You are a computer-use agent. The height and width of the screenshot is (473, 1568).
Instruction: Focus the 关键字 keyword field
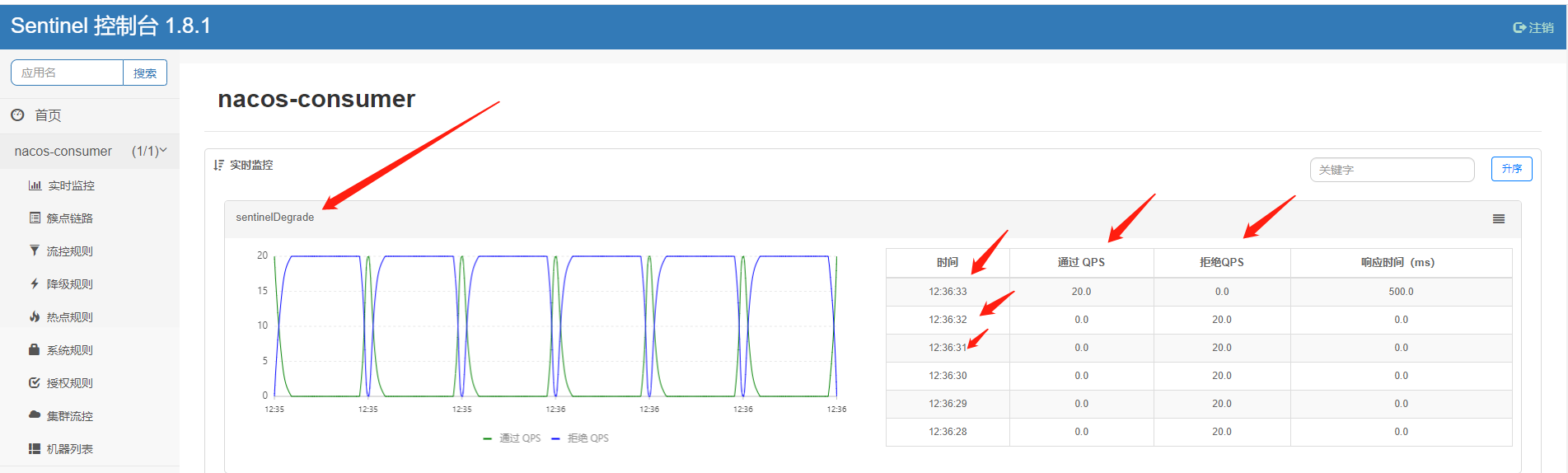point(1392,170)
